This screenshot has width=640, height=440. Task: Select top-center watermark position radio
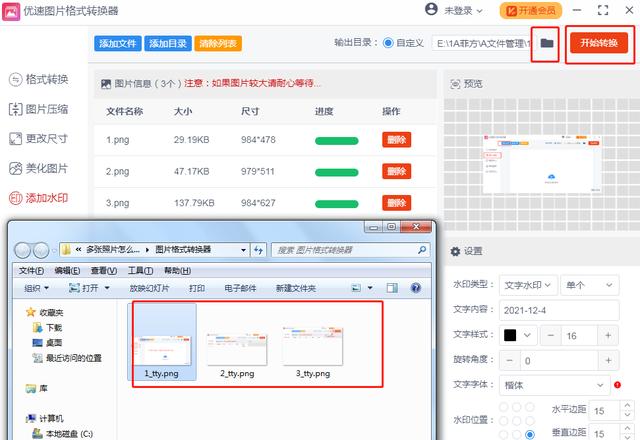click(517, 407)
